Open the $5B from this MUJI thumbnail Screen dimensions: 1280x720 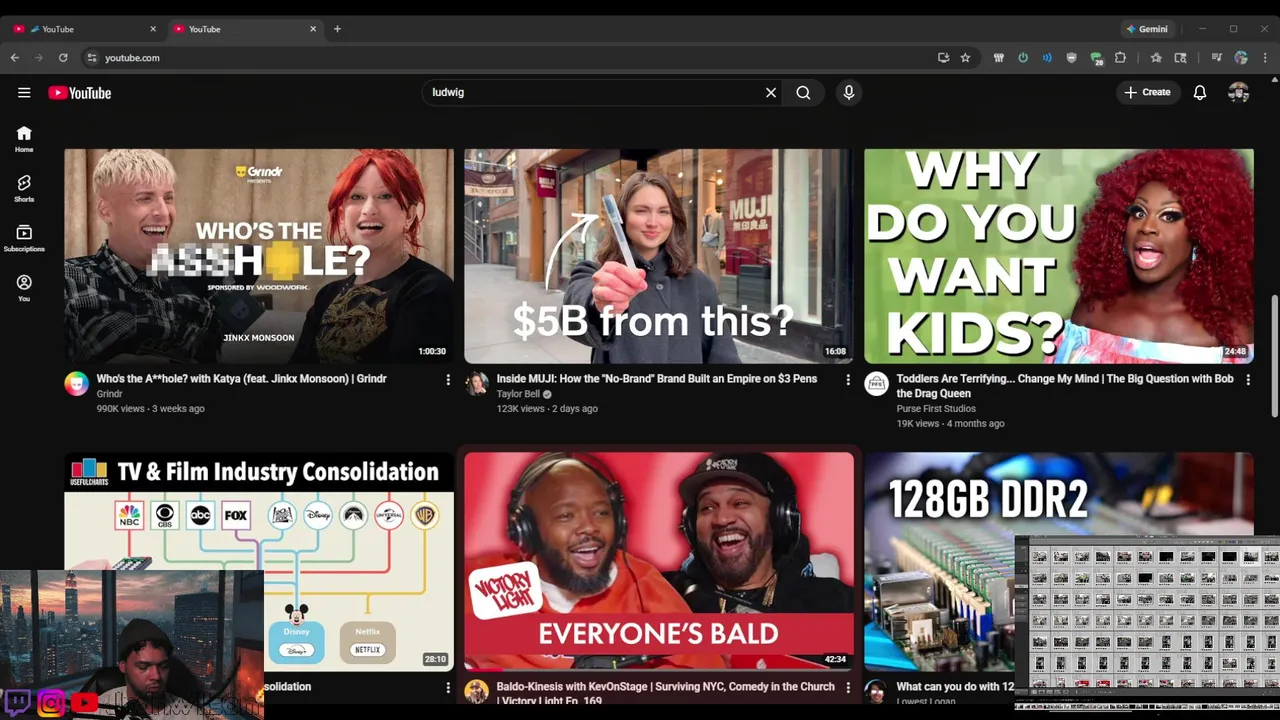tap(659, 256)
